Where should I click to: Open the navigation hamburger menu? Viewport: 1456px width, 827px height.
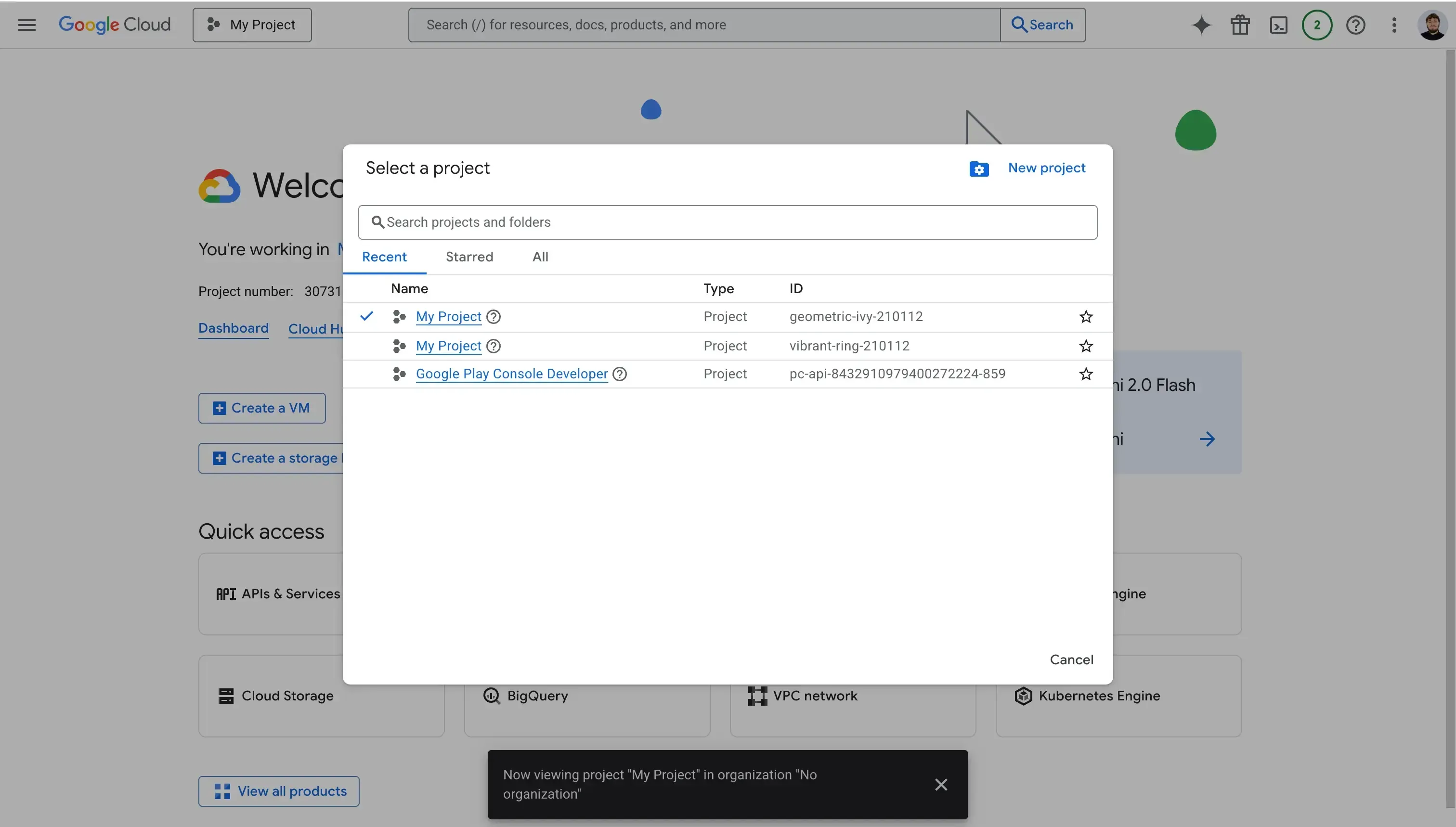click(26, 25)
